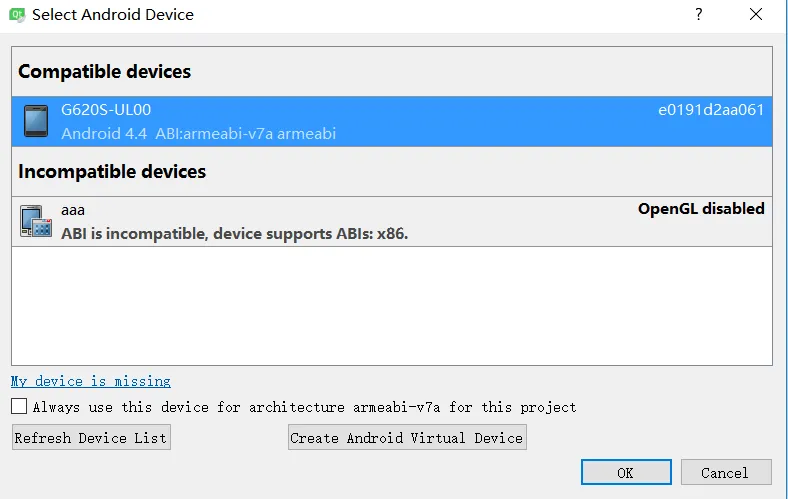
Task: Click empty area of device list
Action: coord(392,306)
